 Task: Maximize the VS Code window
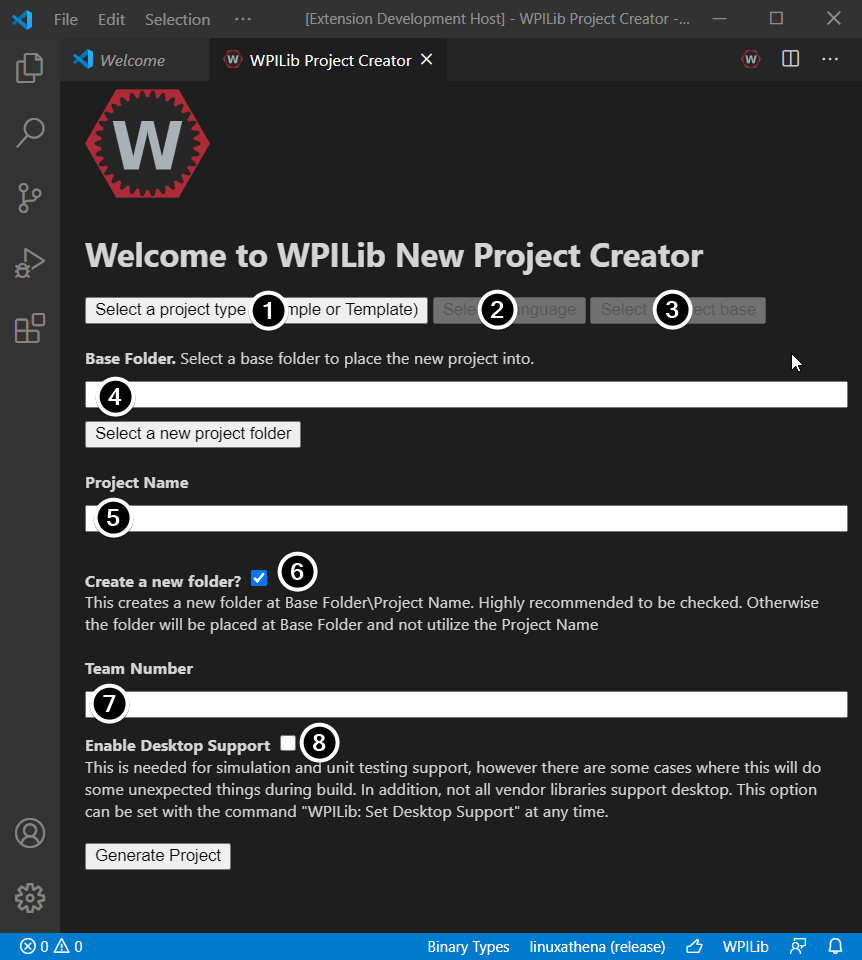(x=776, y=18)
